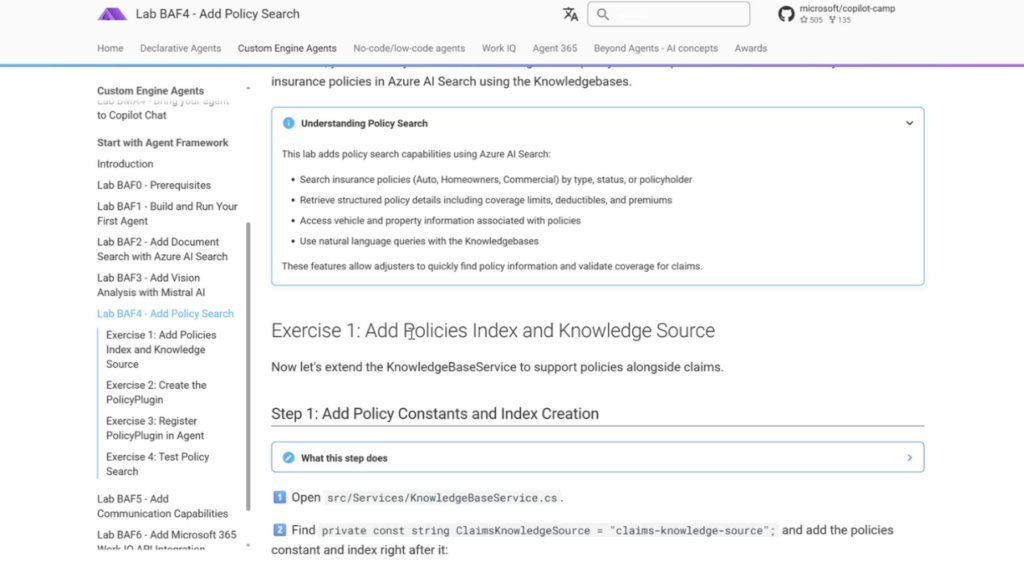Navigate to Exercise 2: Create the PolicyPlugin

157,392
